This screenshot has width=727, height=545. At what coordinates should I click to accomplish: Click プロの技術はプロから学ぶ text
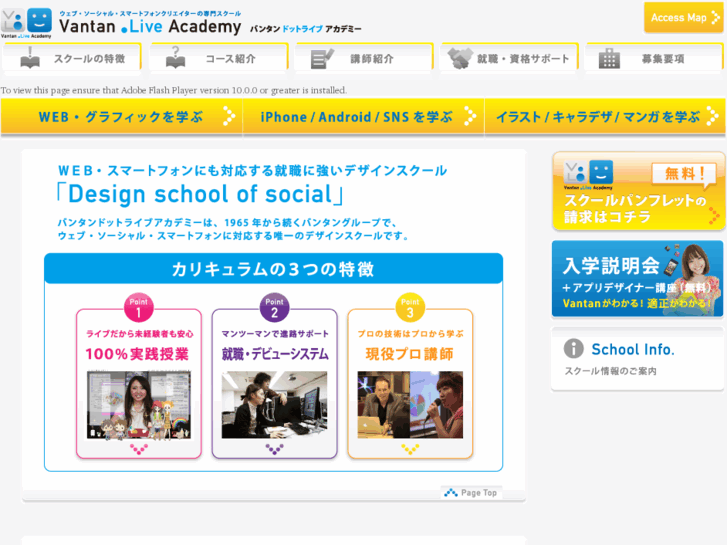tap(410, 333)
